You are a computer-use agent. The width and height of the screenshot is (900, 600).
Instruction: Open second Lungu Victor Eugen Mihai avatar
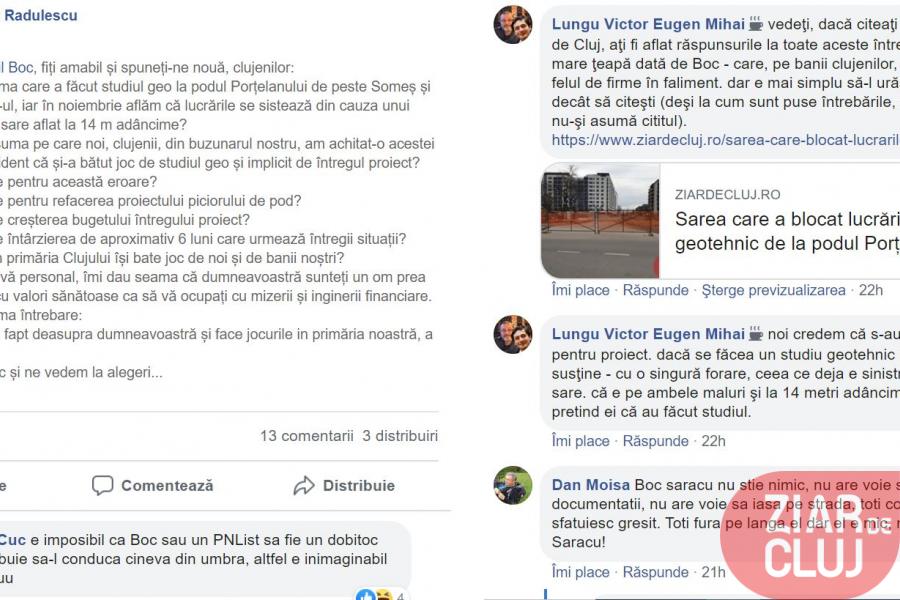pos(513,334)
